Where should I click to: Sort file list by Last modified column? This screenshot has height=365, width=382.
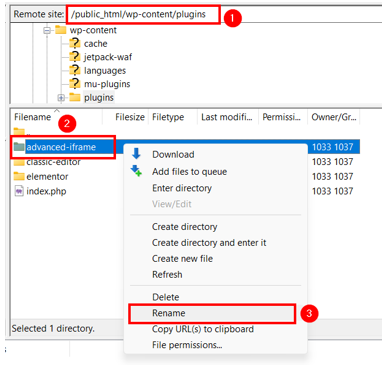pos(228,117)
